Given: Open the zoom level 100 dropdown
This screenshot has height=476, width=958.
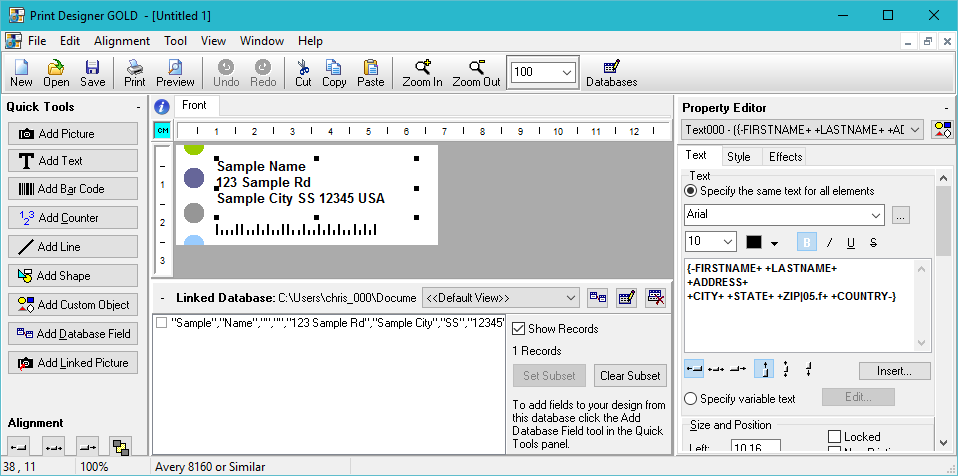Looking at the screenshot, I should [x=567, y=72].
